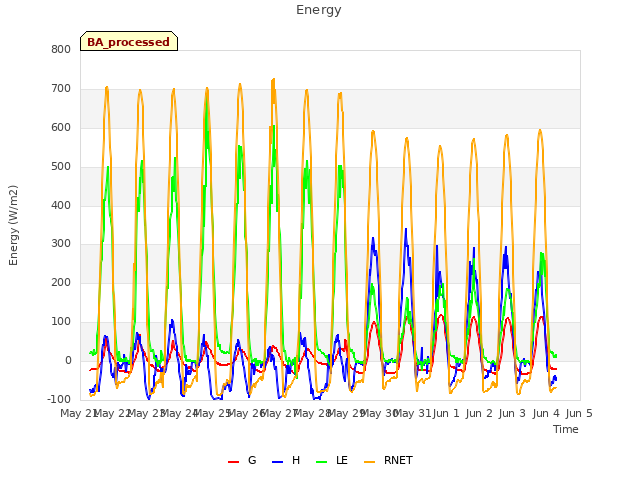Click the 200 y-axis tick label
The width and height of the screenshot is (640, 480).
click(61, 282)
